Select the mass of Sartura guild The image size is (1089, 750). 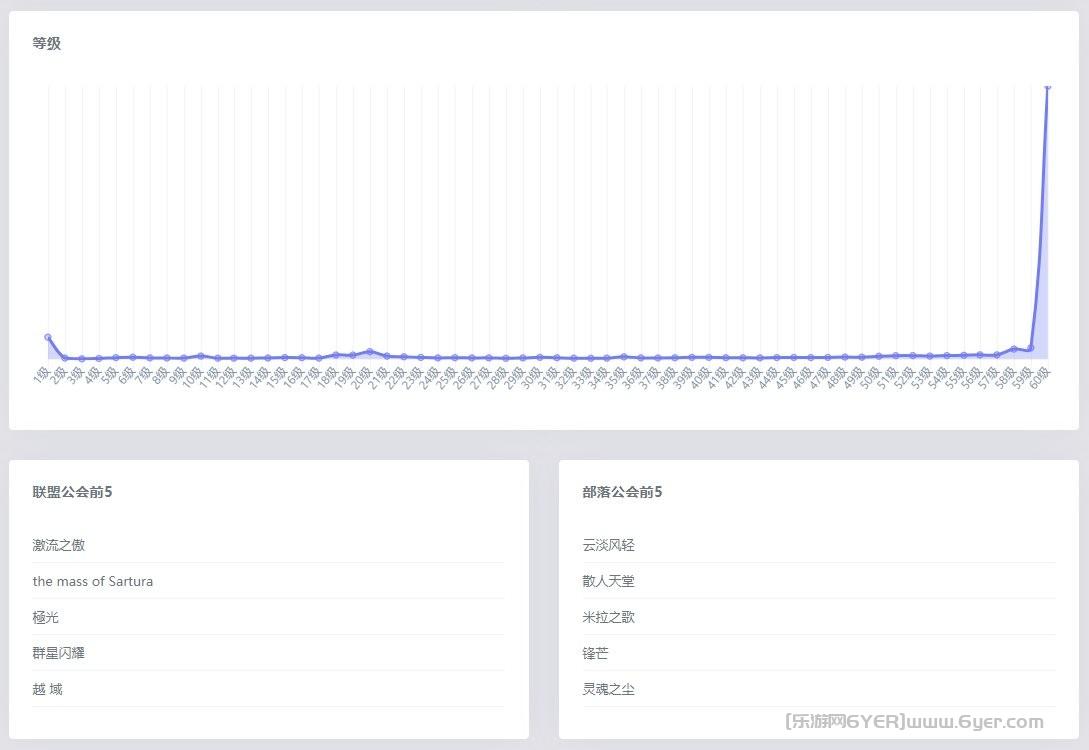click(x=93, y=581)
